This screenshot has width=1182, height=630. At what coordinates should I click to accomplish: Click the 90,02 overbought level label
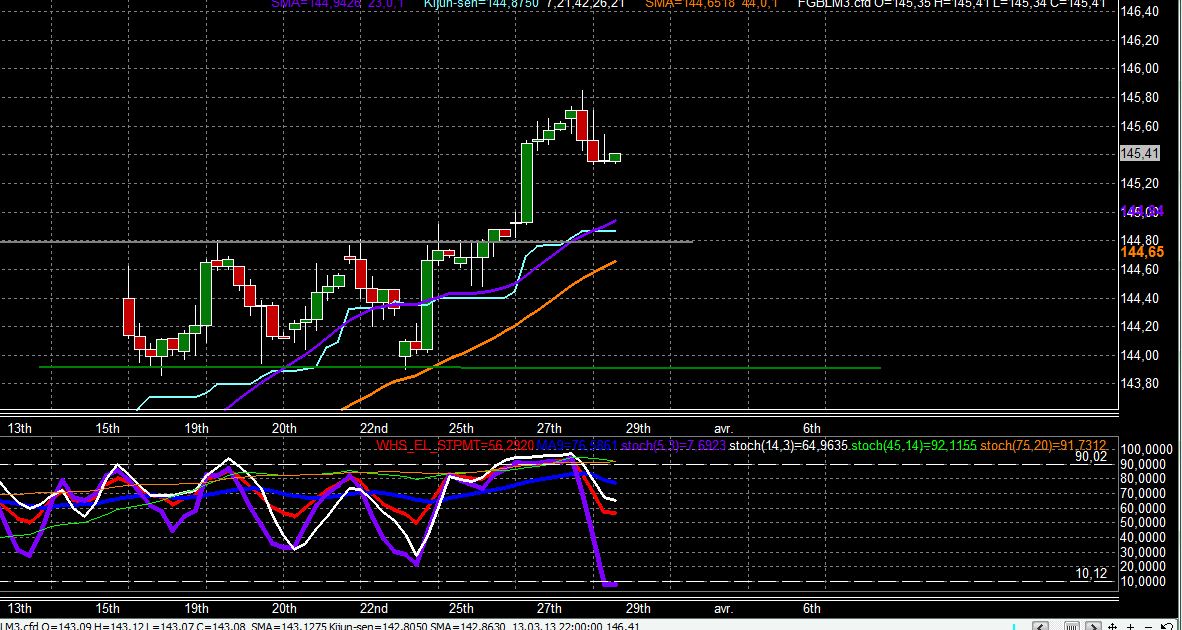1092,456
